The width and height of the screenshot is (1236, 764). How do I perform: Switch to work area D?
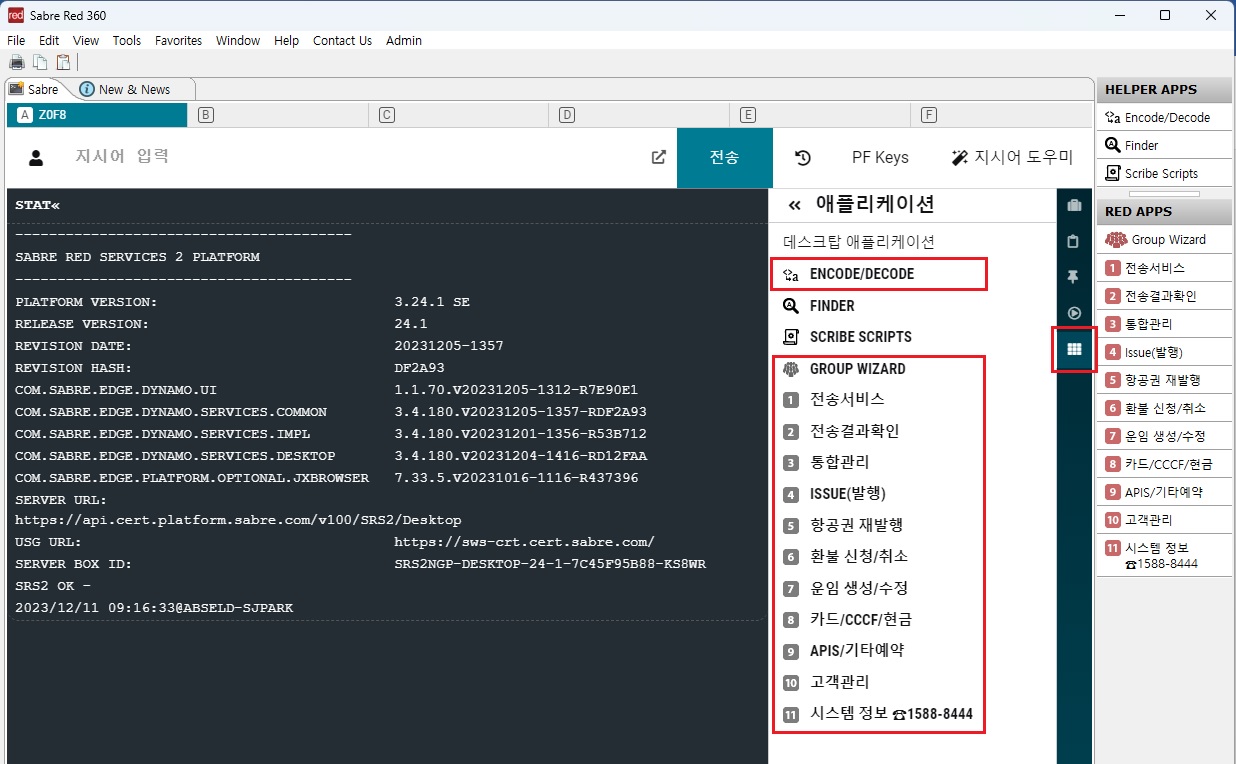point(639,115)
